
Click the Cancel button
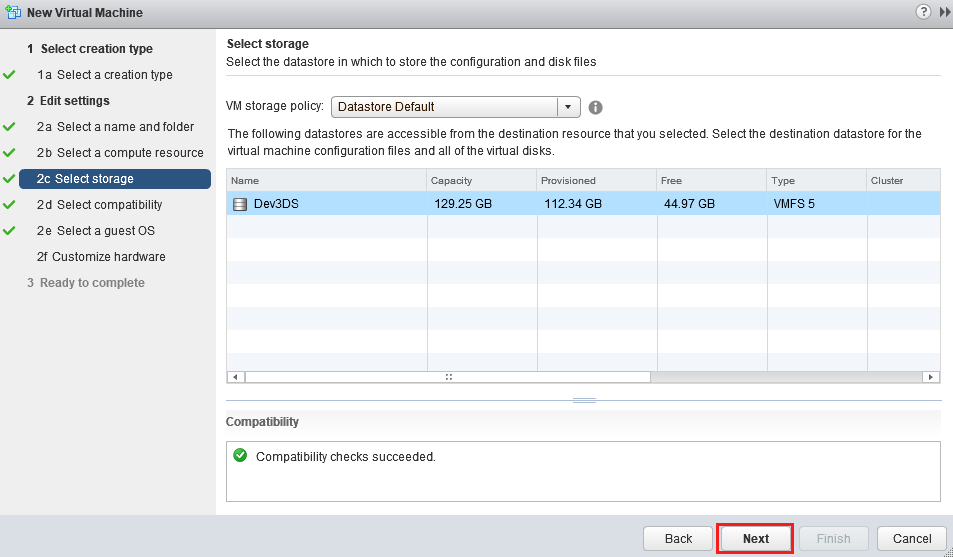point(912,539)
